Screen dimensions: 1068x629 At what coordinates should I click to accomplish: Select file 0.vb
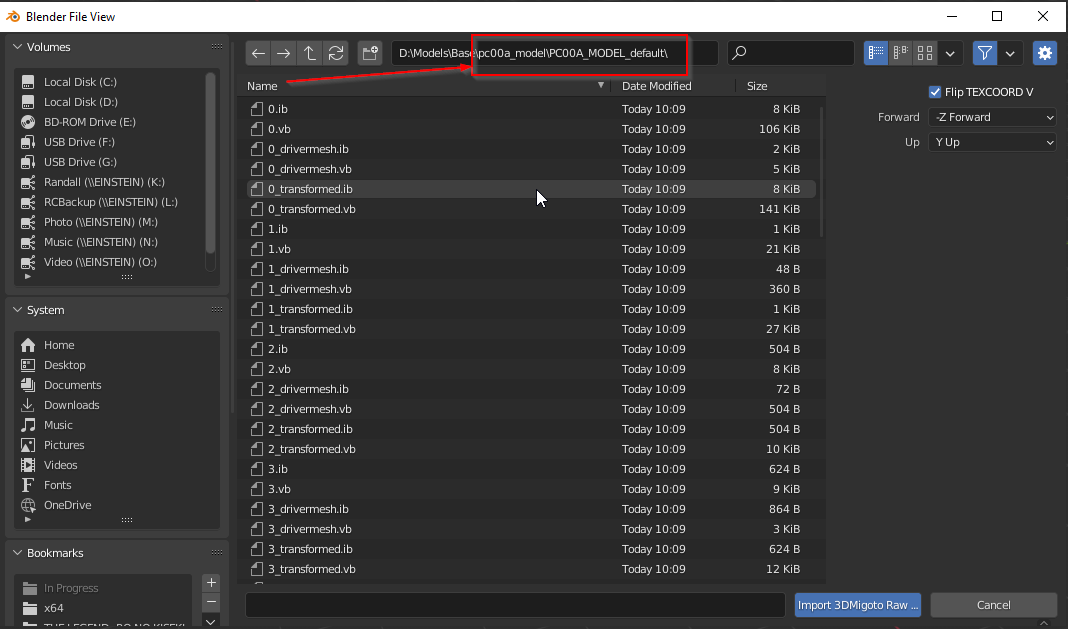tap(531, 129)
